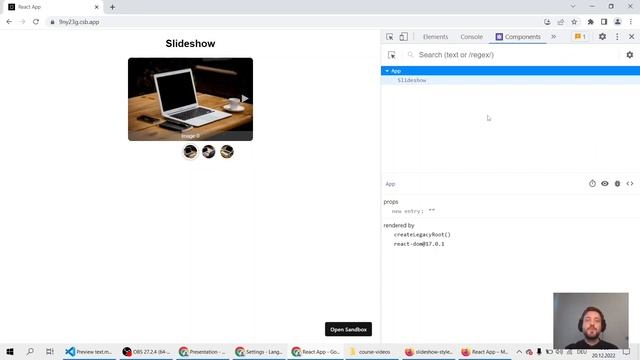Viewport: 640px width, 360px height.
Task: Click the address bar URL
Action: click(79, 22)
